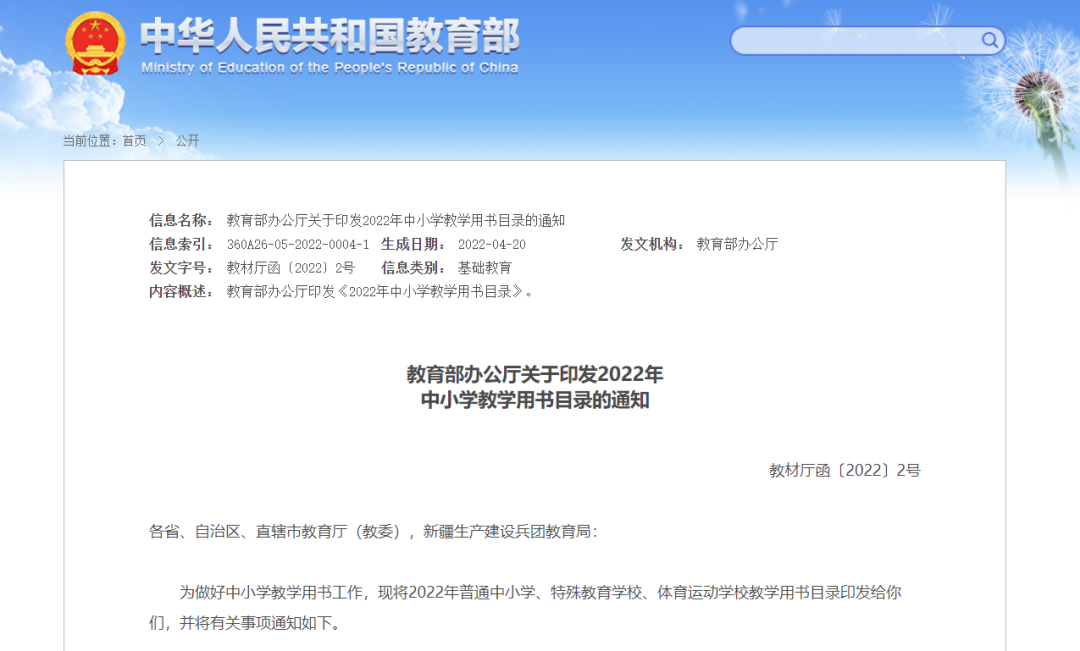The width and height of the screenshot is (1080, 651).
Task: Click the 当前位置 label
Action: 90,141
